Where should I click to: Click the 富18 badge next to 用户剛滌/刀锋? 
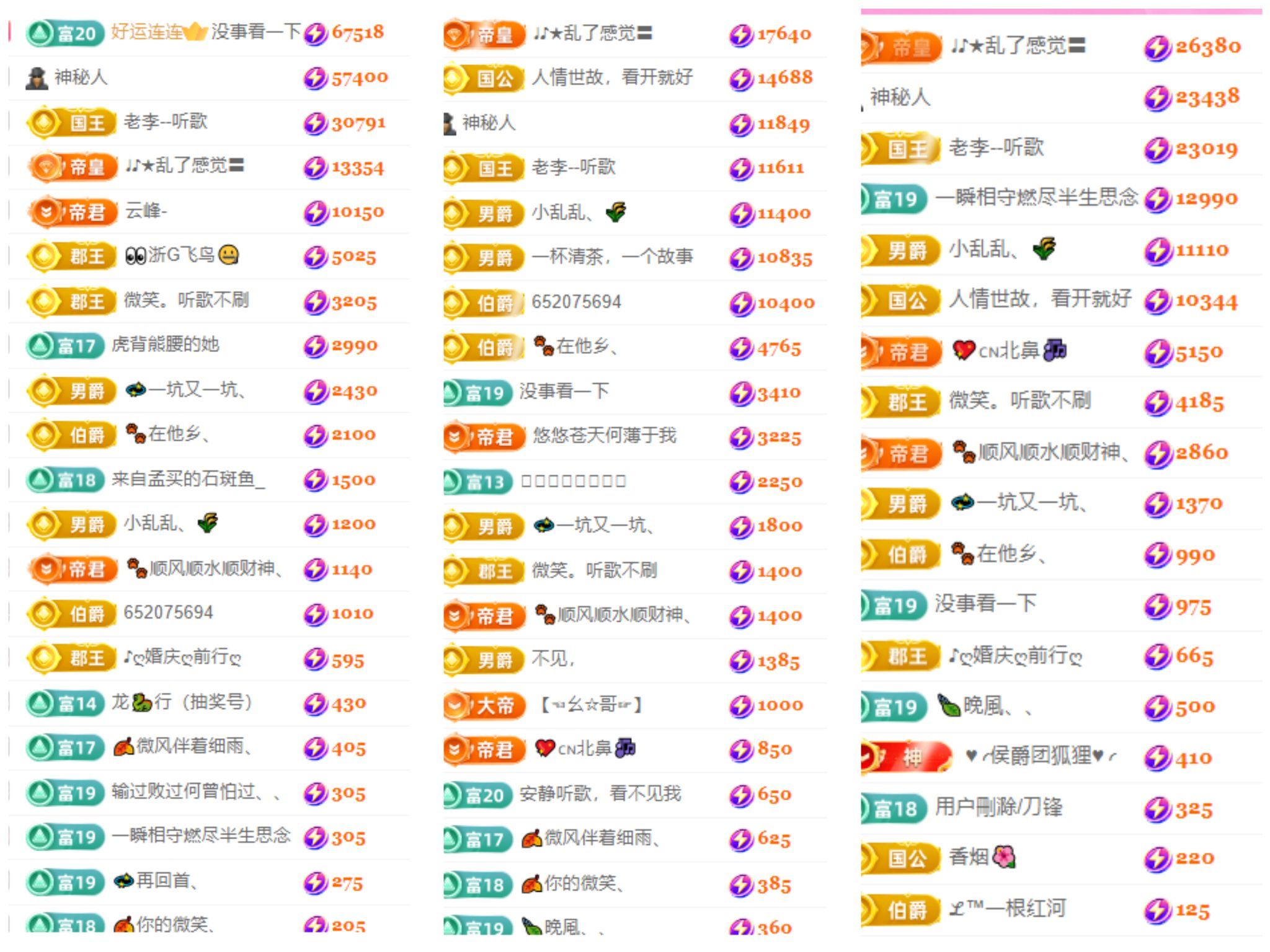pyautogui.click(x=894, y=808)
